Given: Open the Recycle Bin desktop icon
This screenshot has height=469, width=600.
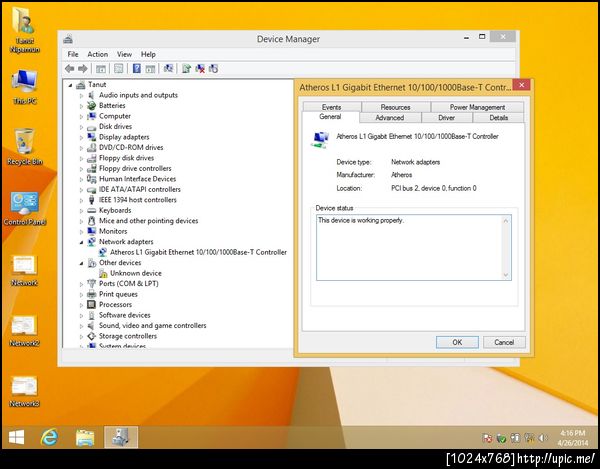Looking at the screenshot, I should (24, 147).
